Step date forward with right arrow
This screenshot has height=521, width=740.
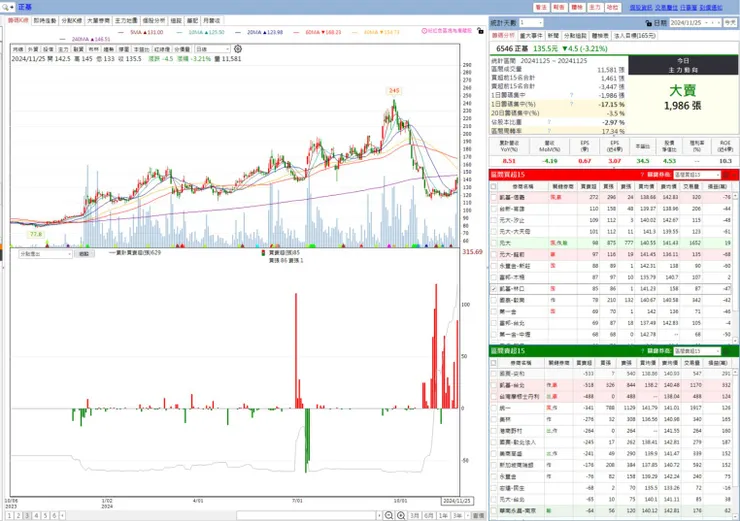click(x=718, y=23)
